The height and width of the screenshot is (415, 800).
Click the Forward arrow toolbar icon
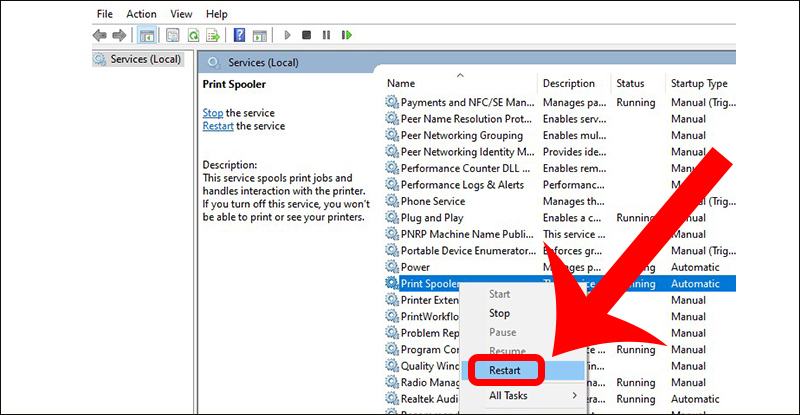coord(119,35)
